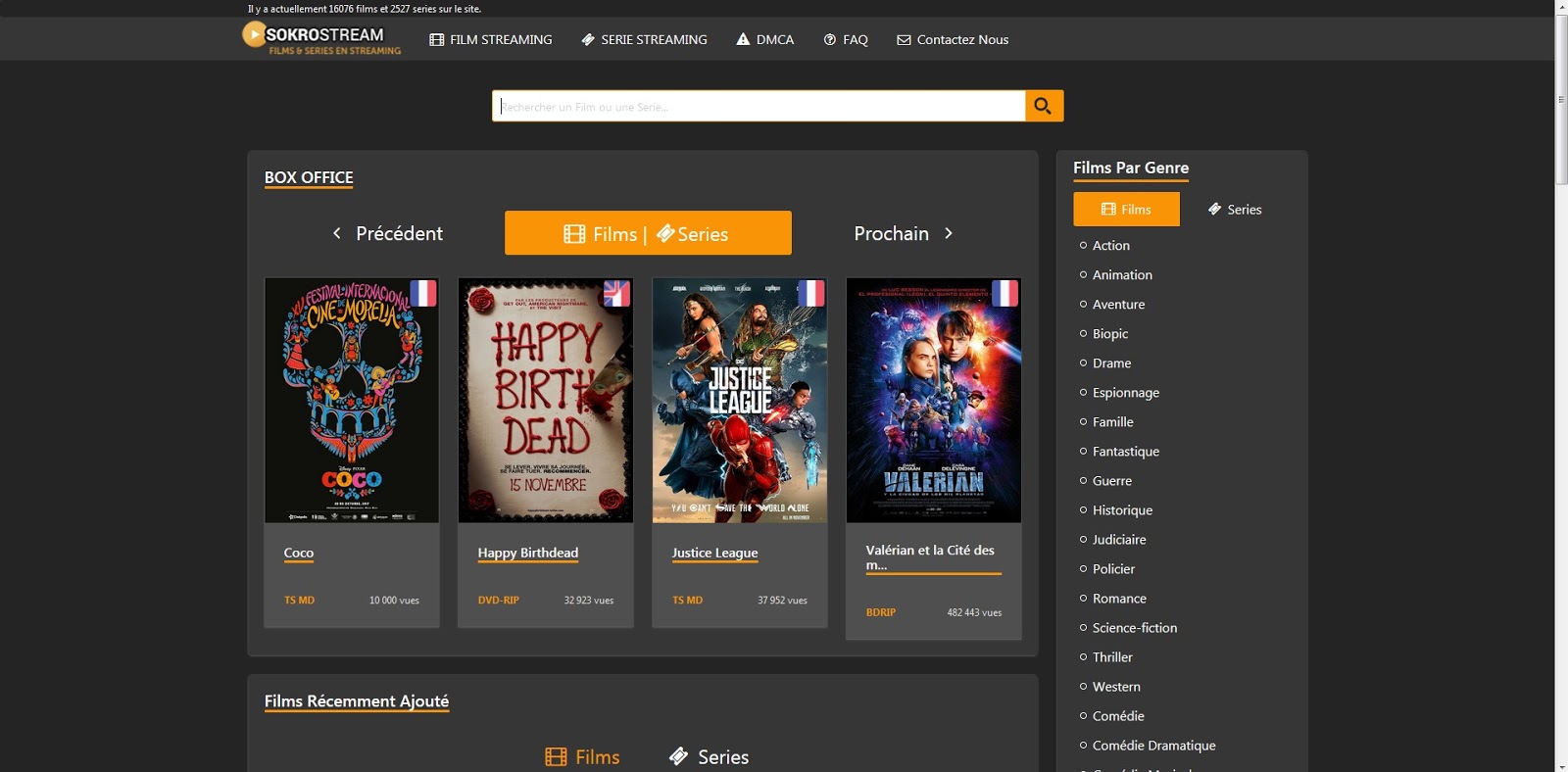Image resolution: width=1568 pixels, height=772 pixels.
Task: Click the page vertical scrollbar
Action: pyautogui.click(x=1561, y=98)
